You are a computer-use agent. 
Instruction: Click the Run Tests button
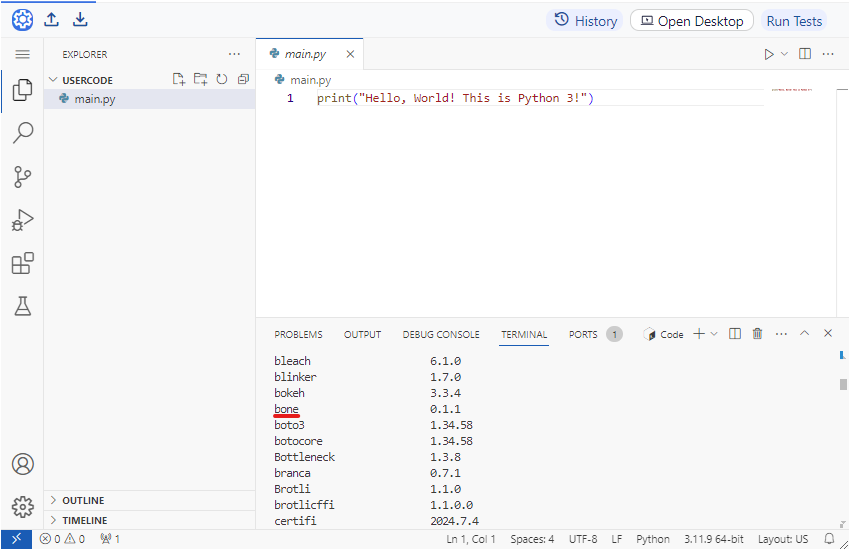pos(794,21)
